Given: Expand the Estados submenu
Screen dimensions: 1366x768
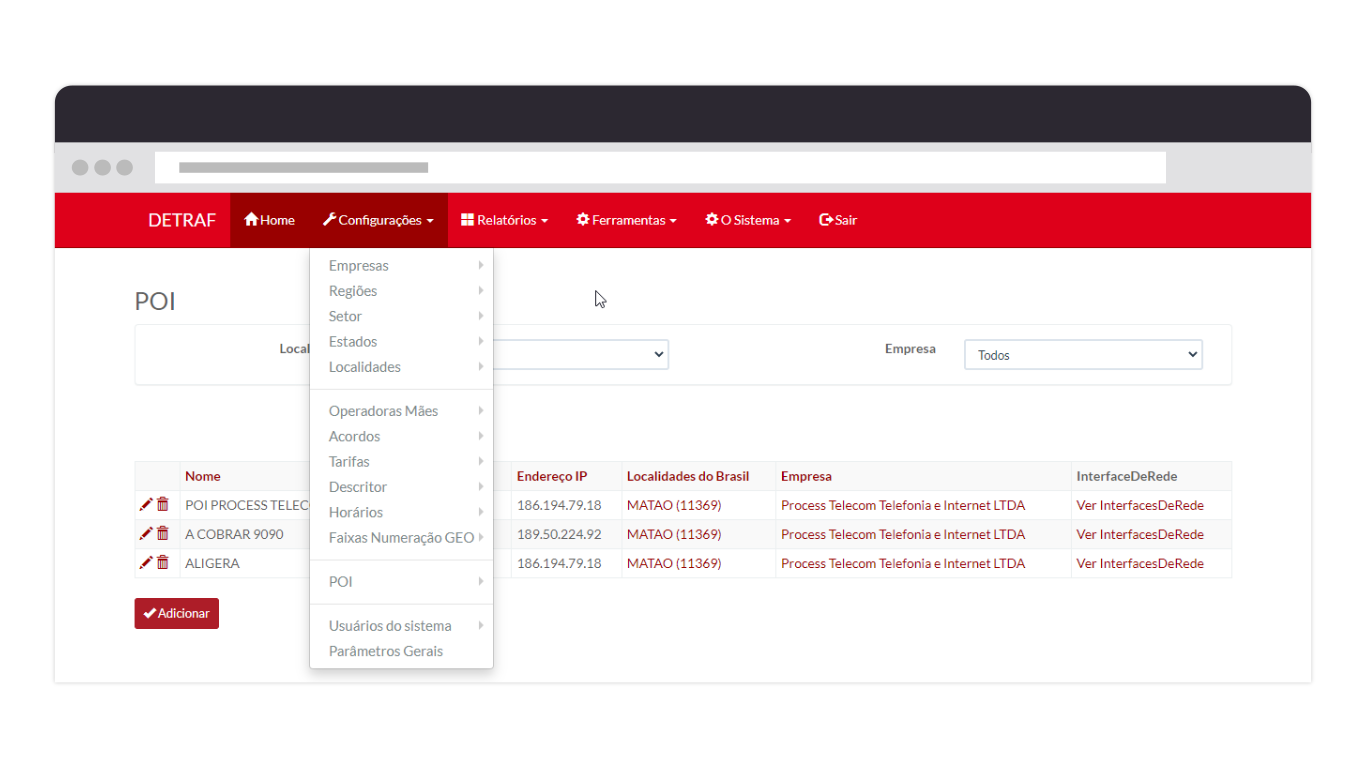Looking at the screenshot, I should tap(401, 342).
